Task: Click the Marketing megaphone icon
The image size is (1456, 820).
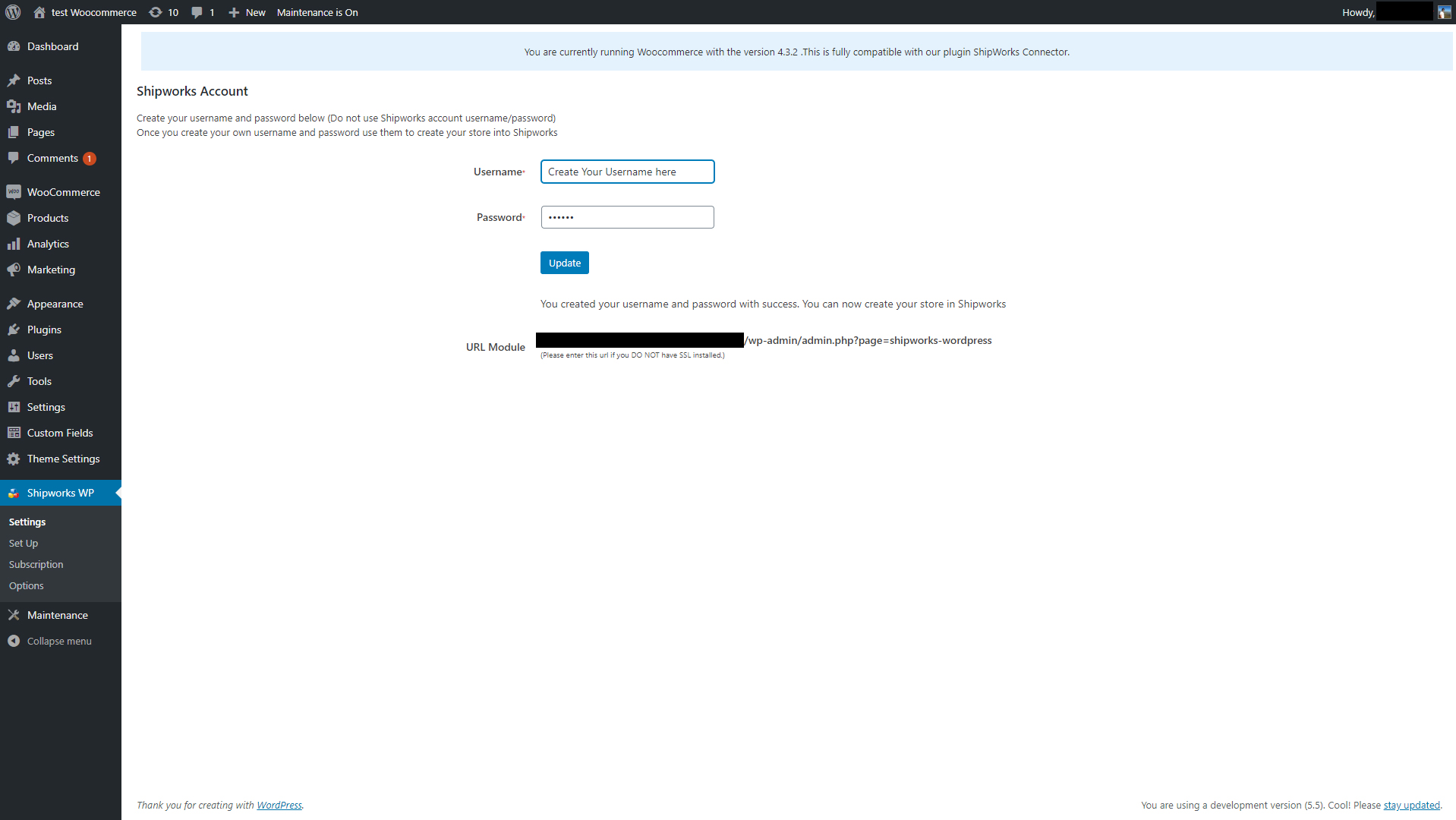Action: [14, 270]
